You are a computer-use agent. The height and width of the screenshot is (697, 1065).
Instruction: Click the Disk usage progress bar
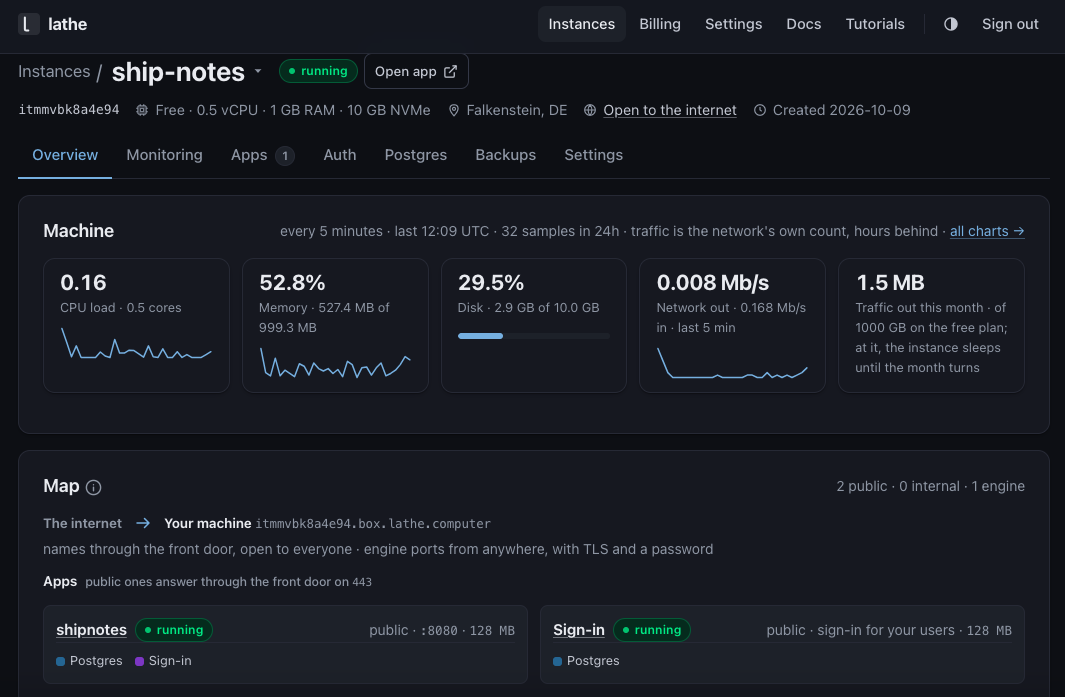tap(534, 336)
